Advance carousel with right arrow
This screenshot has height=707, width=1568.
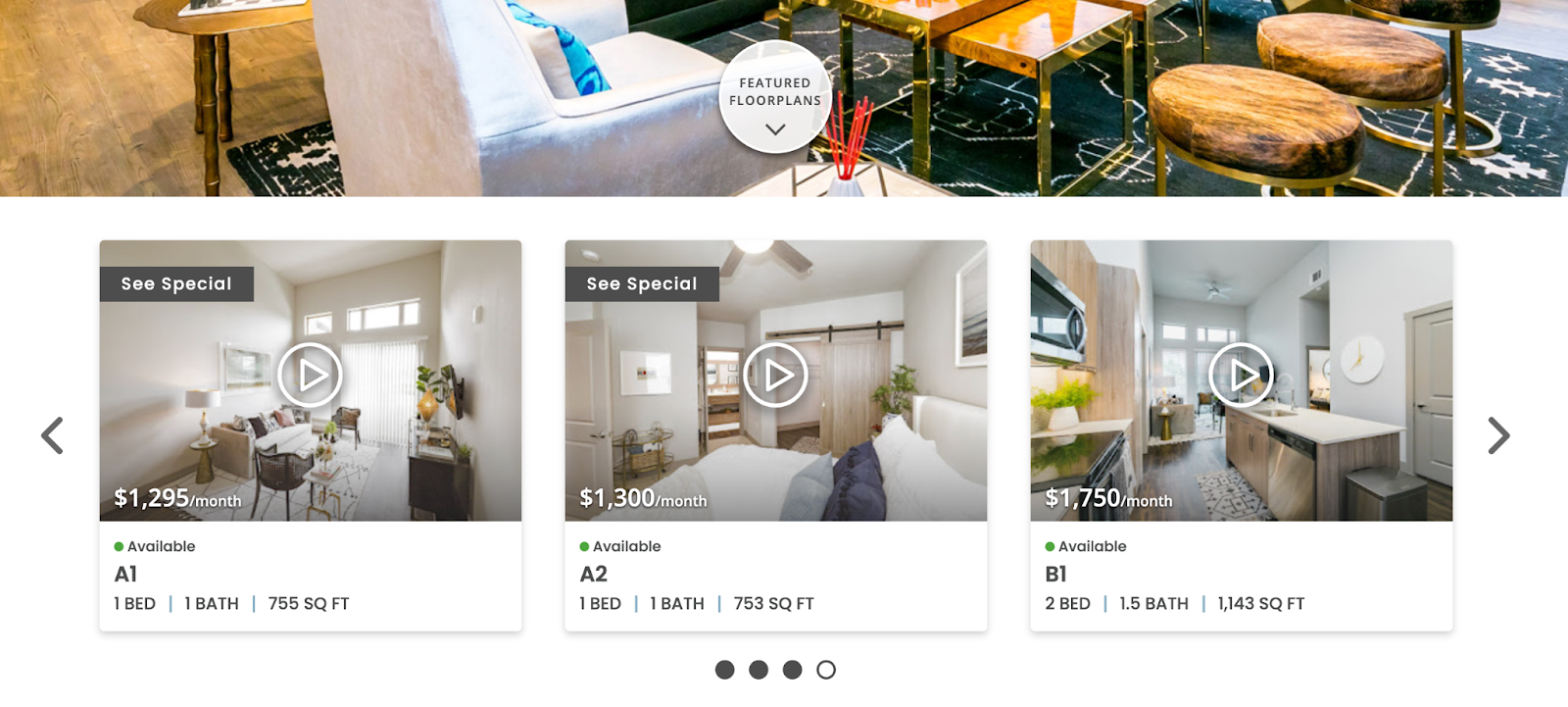[1498, 435]
